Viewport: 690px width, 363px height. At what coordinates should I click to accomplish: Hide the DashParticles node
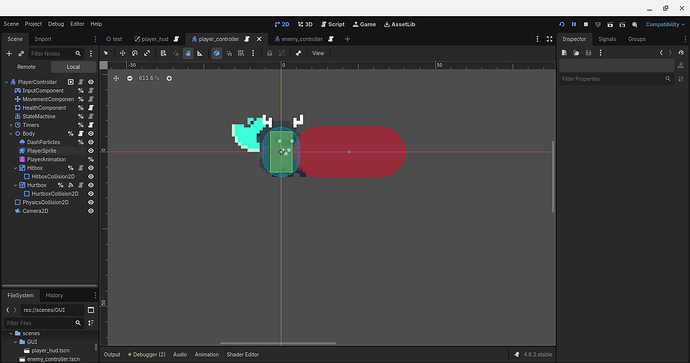[x=91, y=142]
